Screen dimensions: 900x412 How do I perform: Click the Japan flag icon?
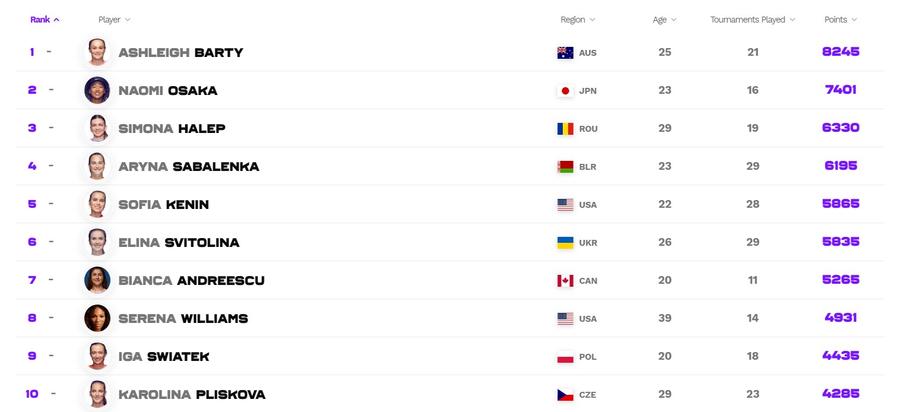[565, 91]
